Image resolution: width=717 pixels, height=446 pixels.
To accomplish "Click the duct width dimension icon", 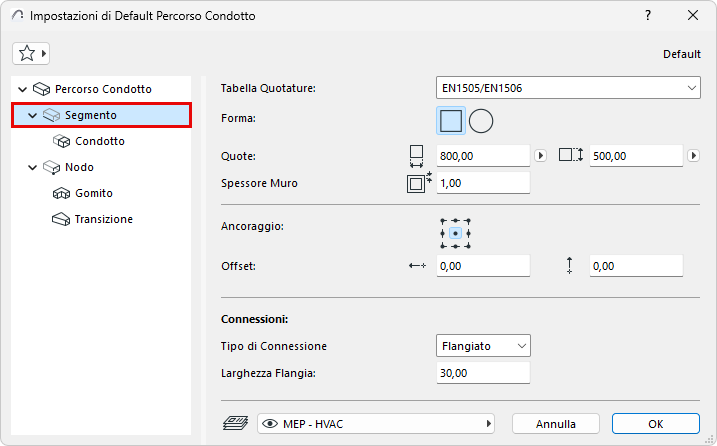I will tap(416, 156).
